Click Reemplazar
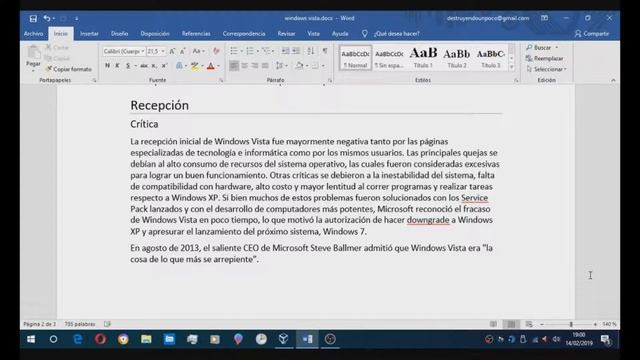Image resolution: width=640 pixels, height=360 pixels. [544, 58]
